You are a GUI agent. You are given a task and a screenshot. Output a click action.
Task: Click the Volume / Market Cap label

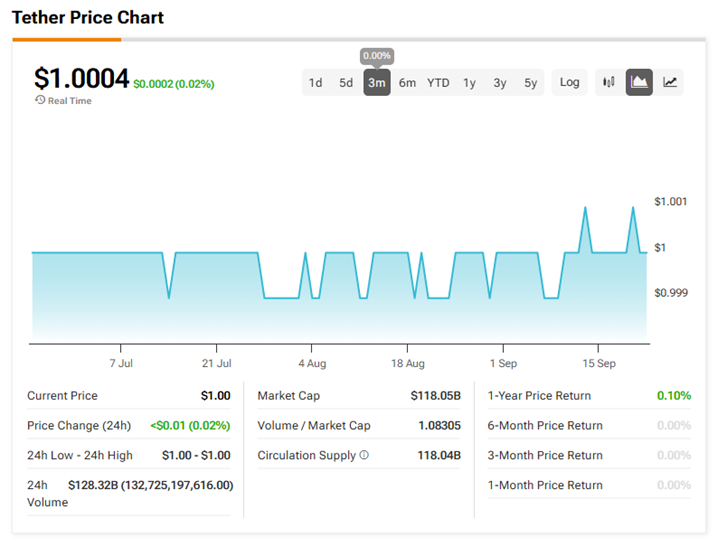point(314,425)
